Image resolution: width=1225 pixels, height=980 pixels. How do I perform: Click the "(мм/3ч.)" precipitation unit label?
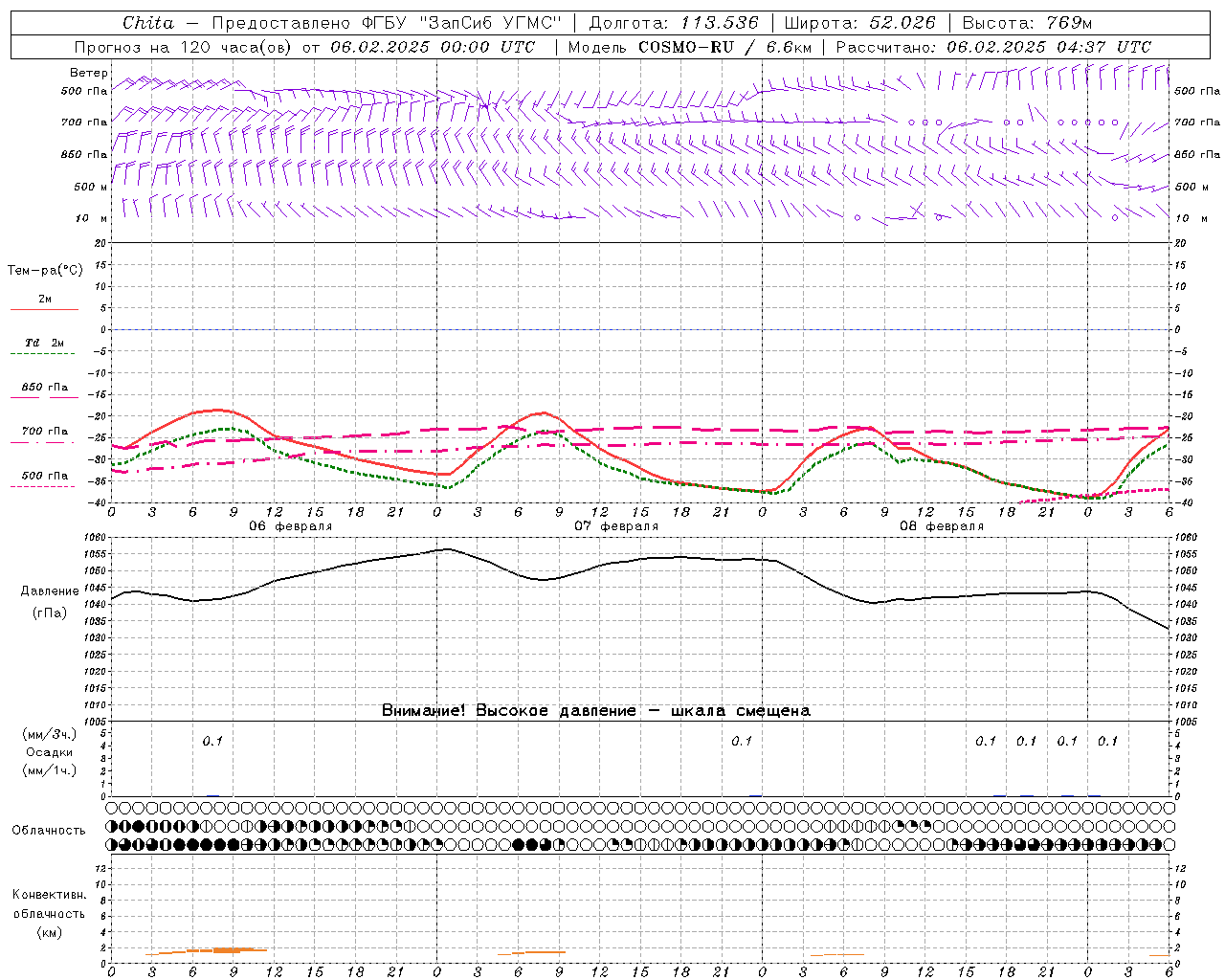click(x=49, y=734)
